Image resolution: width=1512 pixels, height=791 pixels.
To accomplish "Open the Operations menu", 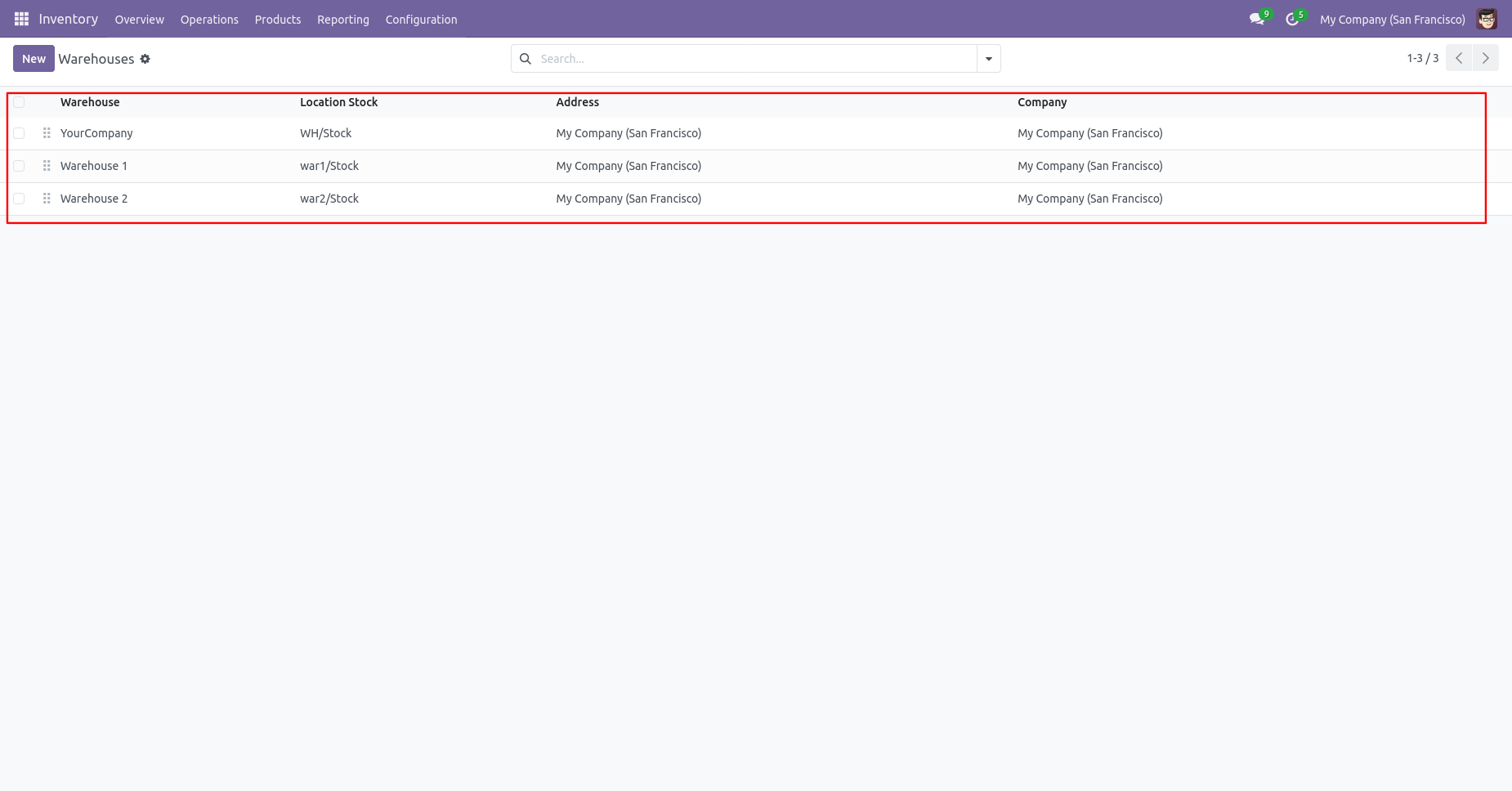I will pyautogui.click(x=209, y=20).
